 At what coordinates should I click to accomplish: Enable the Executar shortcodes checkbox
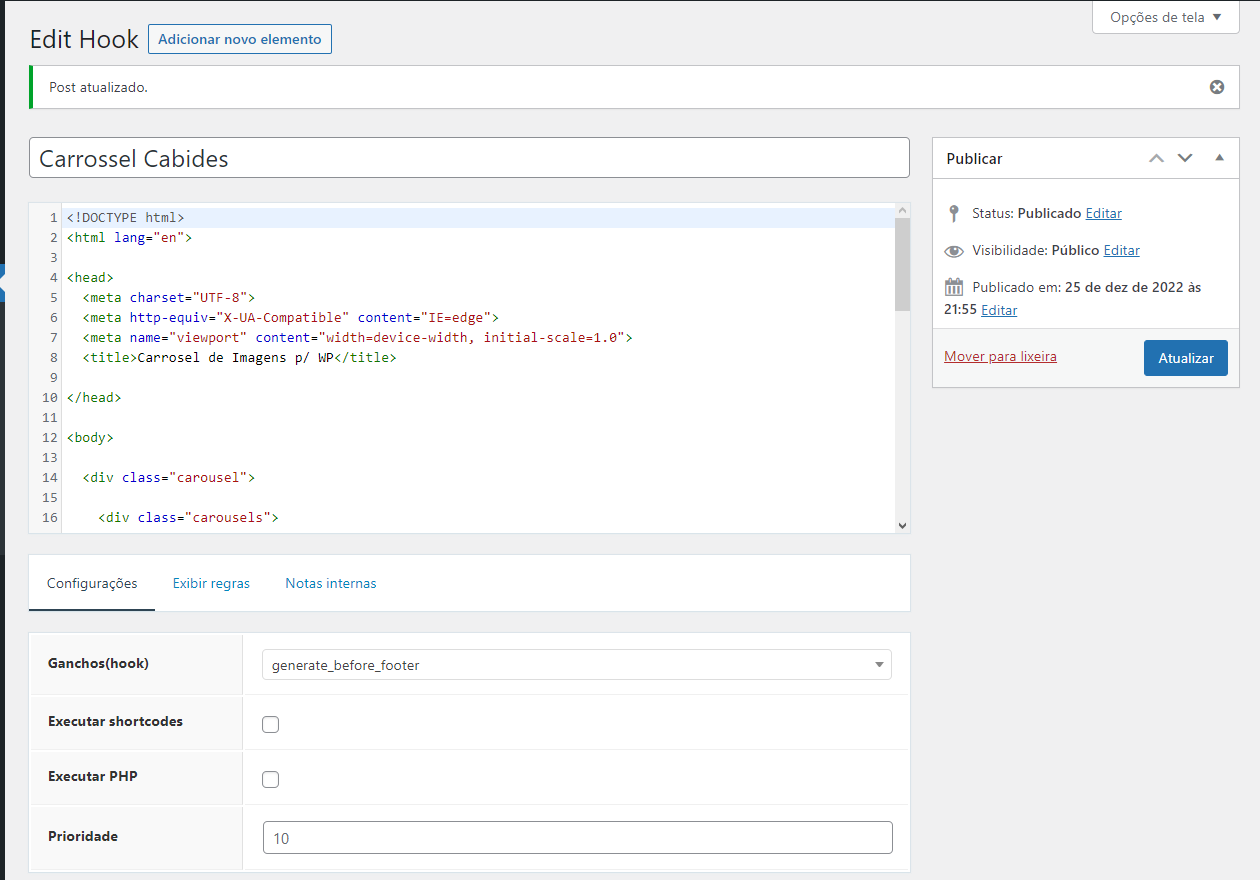tap(270, 723)
